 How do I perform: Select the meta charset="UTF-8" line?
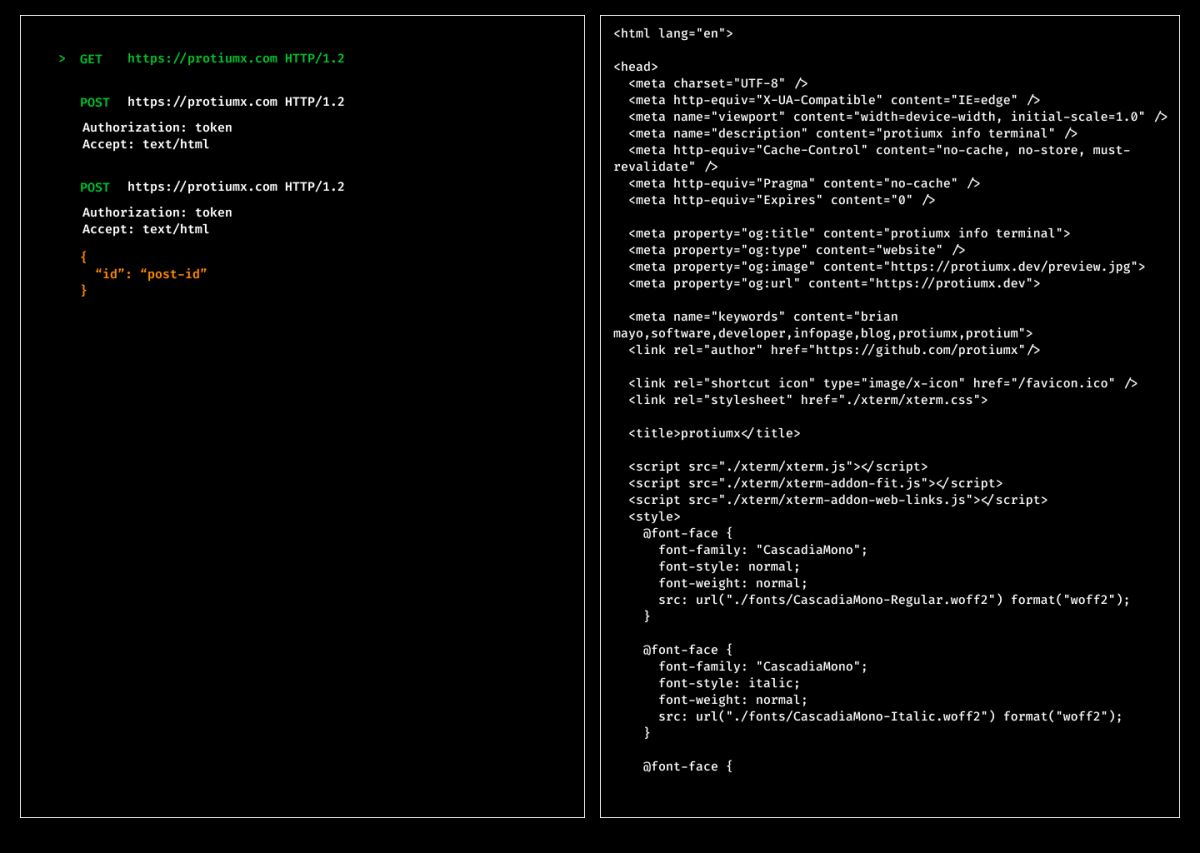(718, 83)
